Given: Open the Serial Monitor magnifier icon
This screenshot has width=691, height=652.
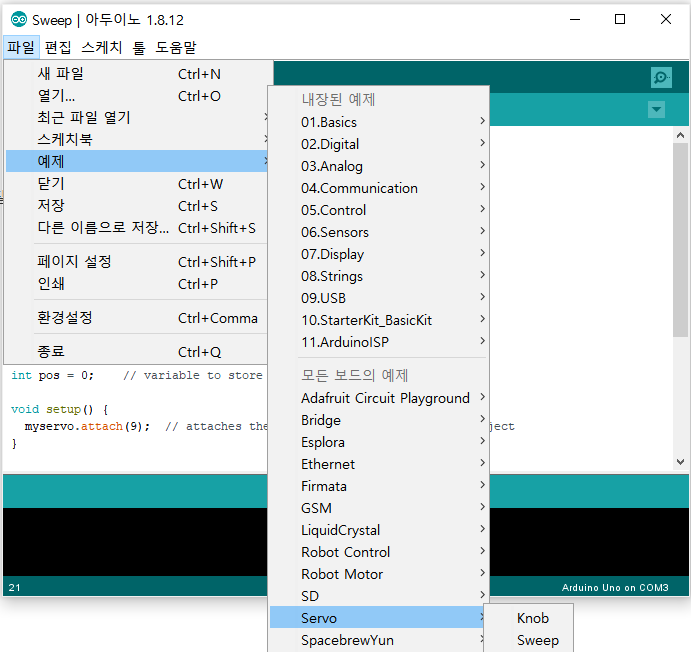Looking at the screenshot, I should pos(661,78).
